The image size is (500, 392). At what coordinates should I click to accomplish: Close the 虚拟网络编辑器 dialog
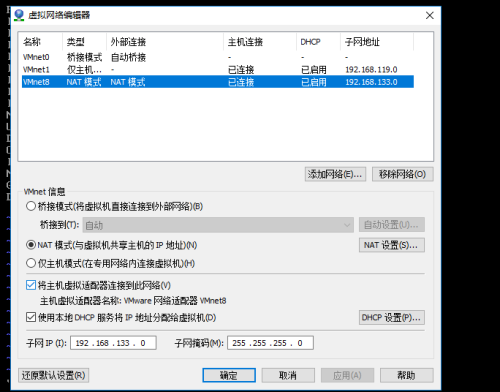pyautogui.click(x=429, y=15)
